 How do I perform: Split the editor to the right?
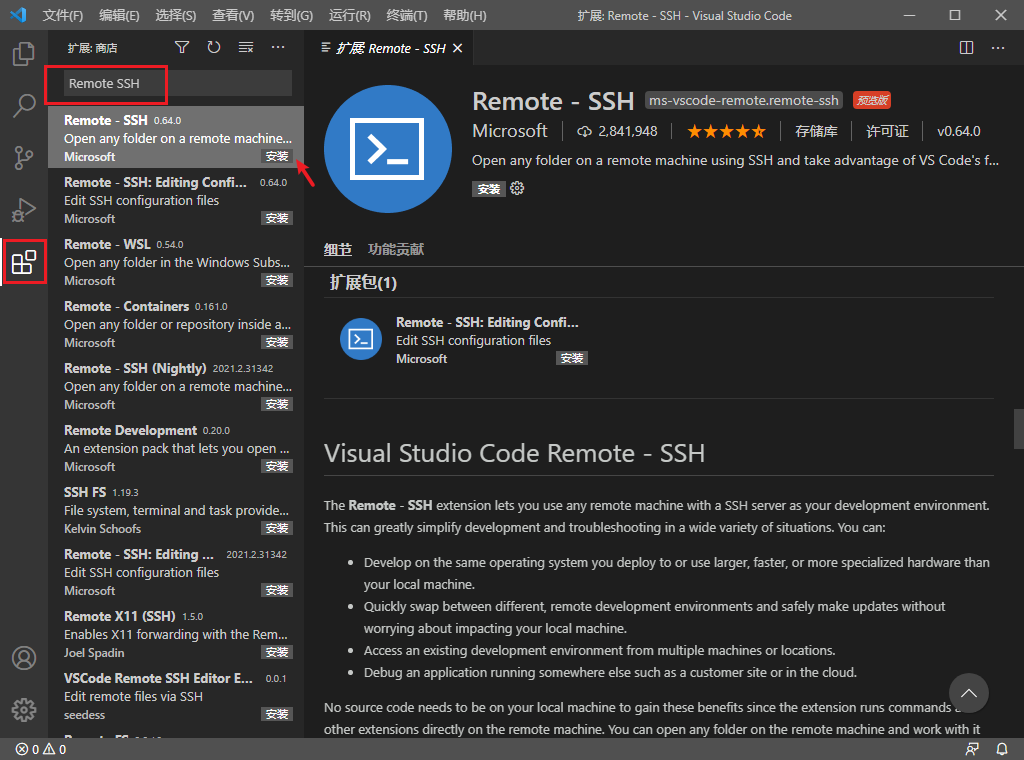tap(966, 48)
